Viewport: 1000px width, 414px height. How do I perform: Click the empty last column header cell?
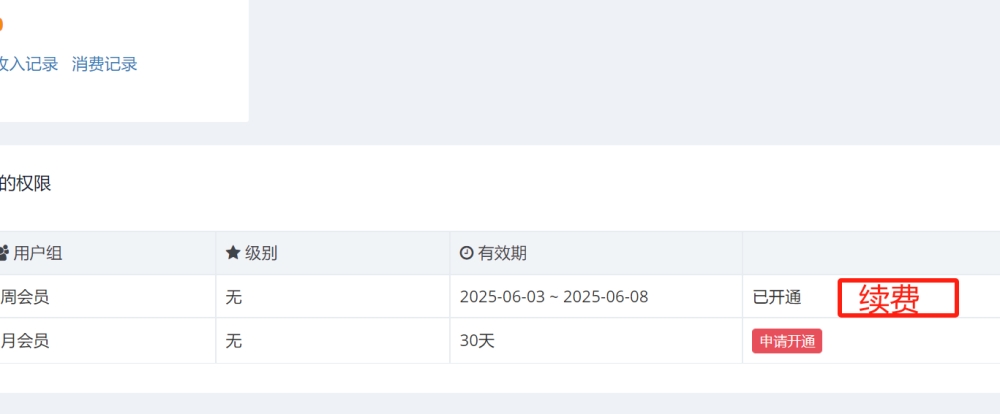pyautogui.click(x=871, y=253)
